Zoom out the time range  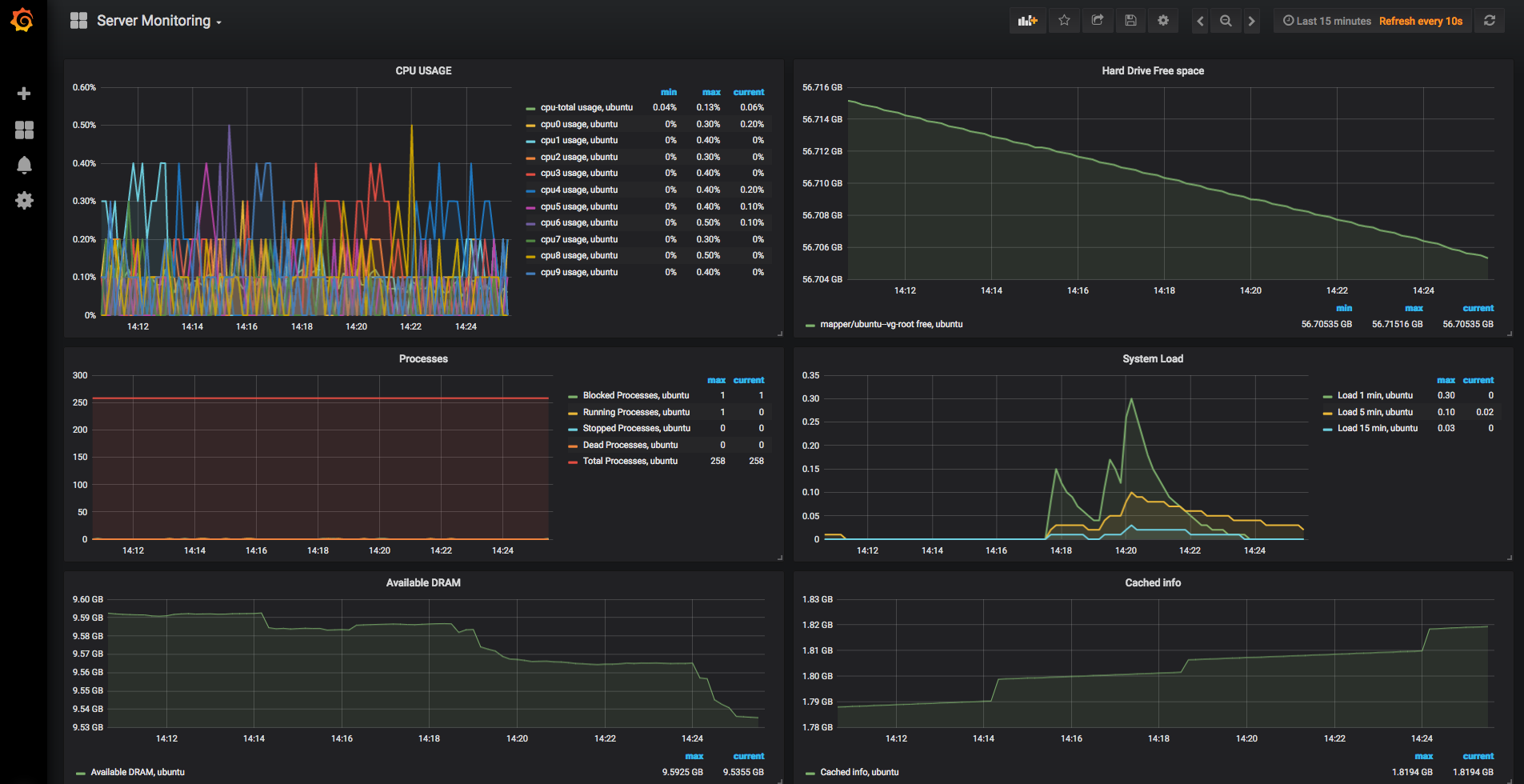tap(1226, 21)
